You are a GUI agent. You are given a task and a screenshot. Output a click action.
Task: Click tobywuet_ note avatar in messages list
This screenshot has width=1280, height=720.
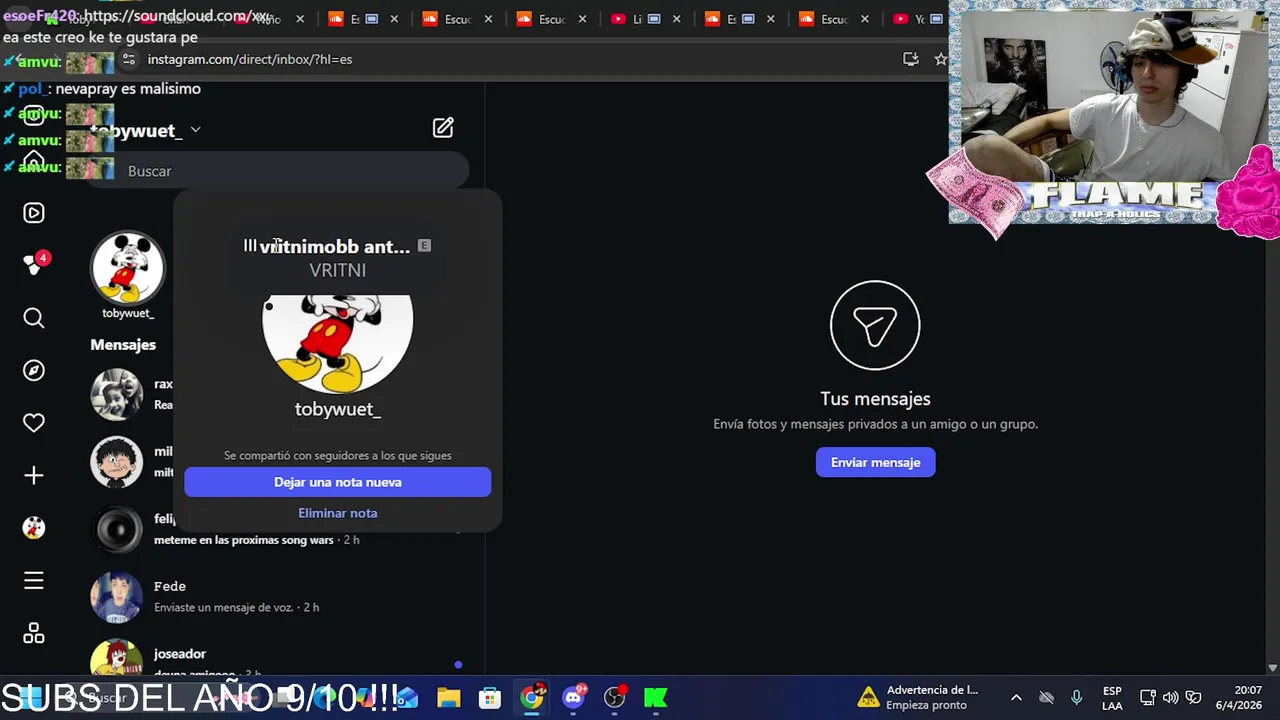click(x=127, y=268)
